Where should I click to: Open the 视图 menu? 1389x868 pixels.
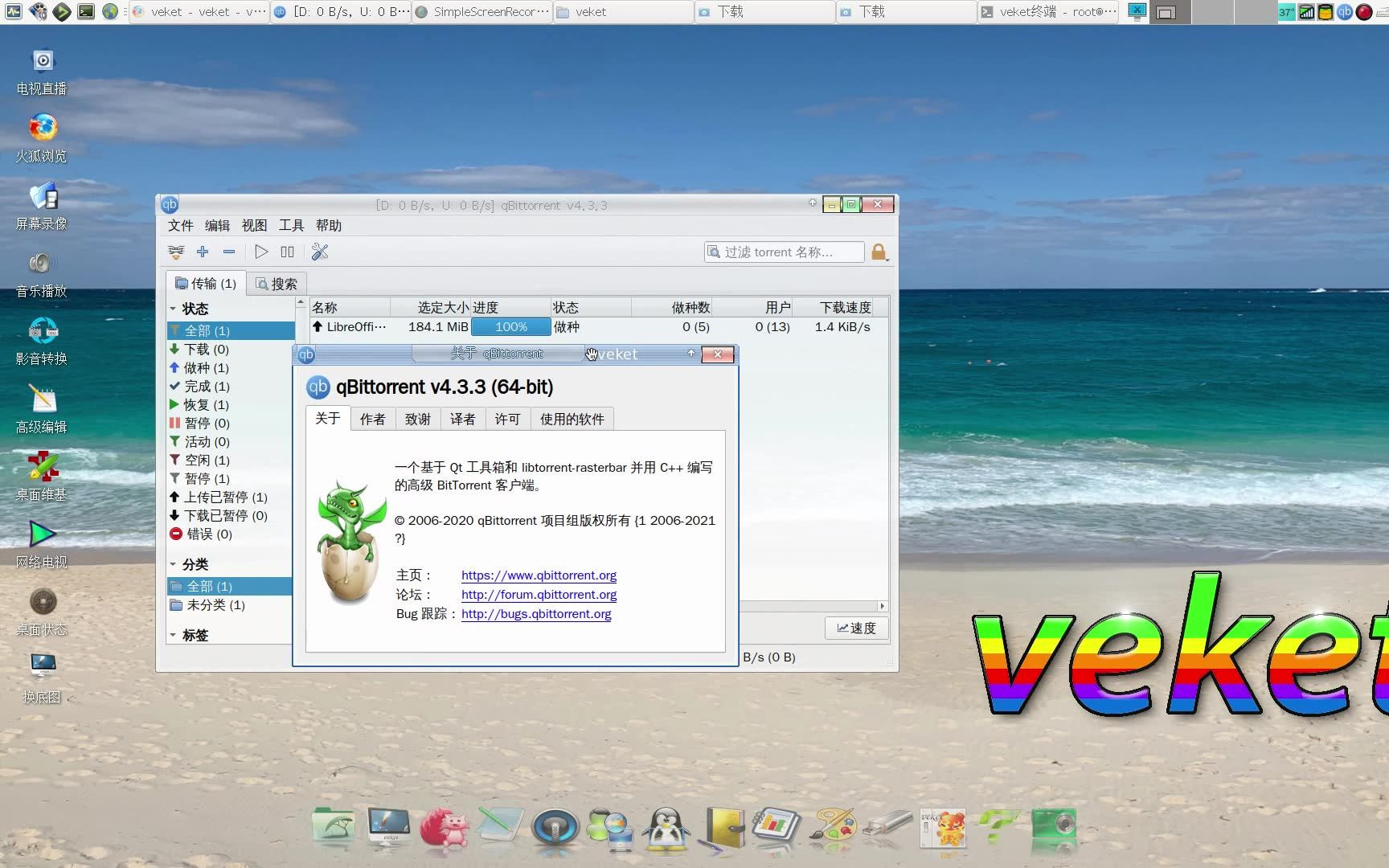pos(255,226)
